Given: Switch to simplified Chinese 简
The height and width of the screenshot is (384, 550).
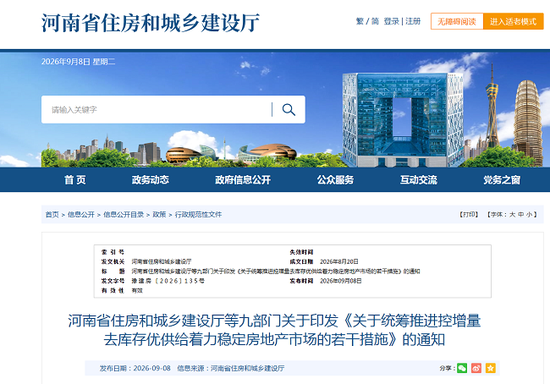Looking at the screenshot, I should [x=375, y=21].
